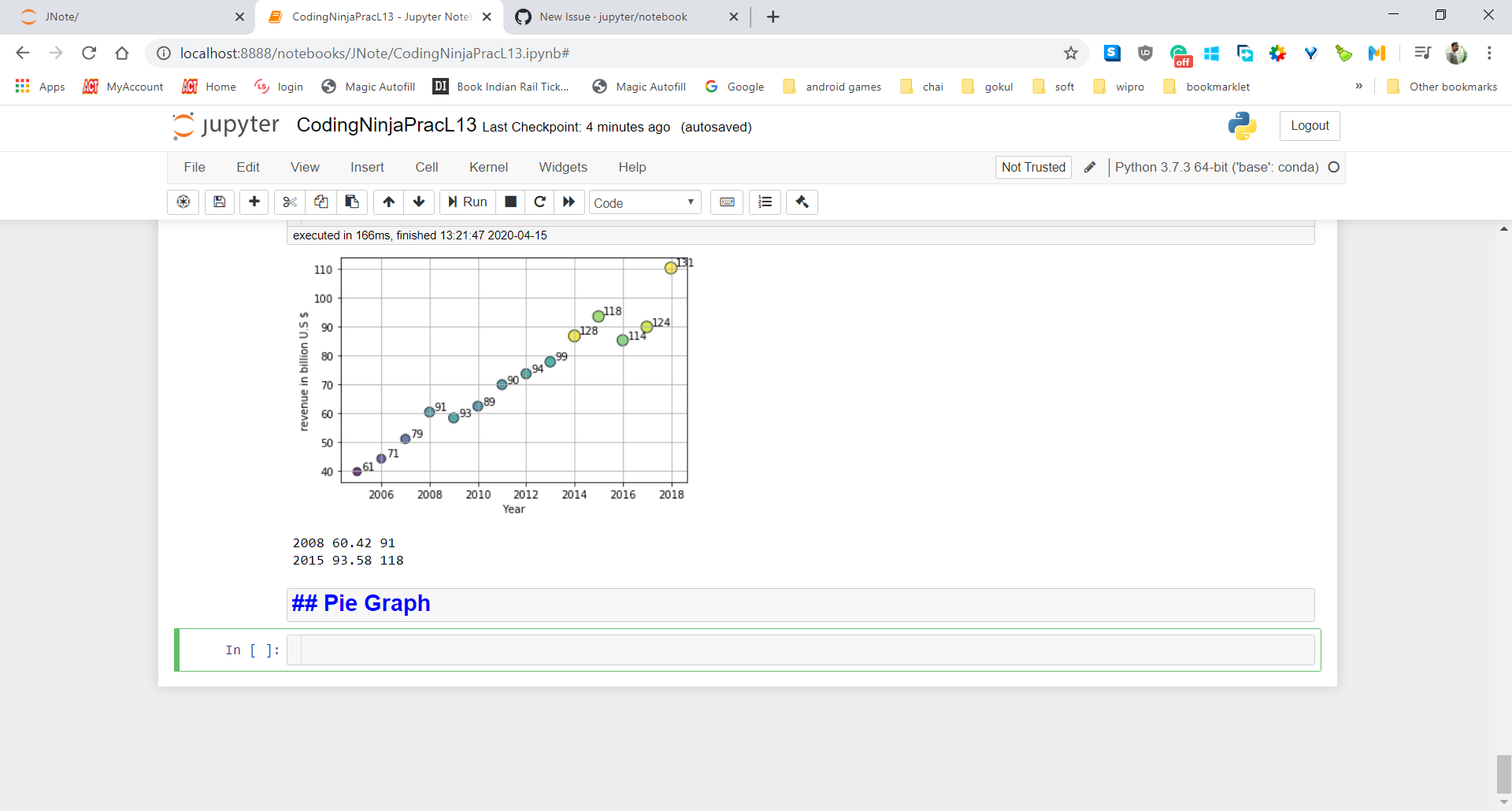
Task: Click the gavel nbextension toolbar icon
Action: tap(802, 202)
